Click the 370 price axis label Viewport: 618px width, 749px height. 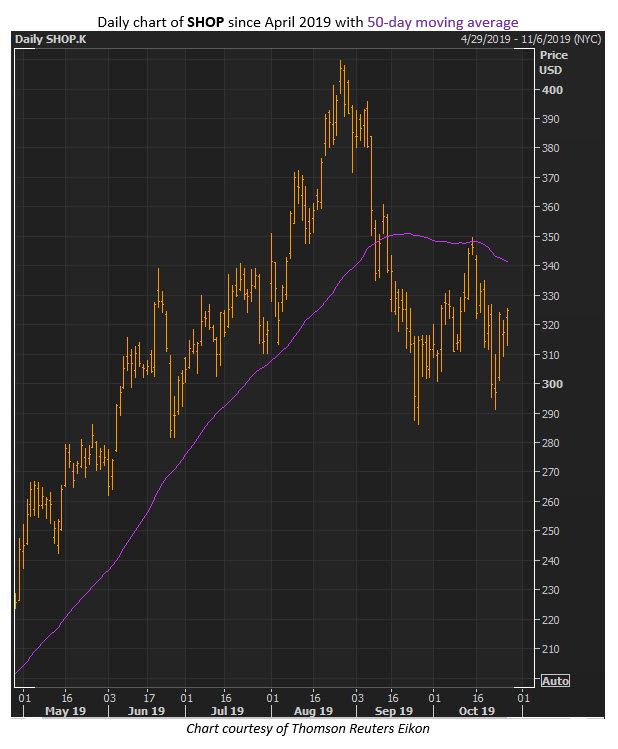point(550,178)
